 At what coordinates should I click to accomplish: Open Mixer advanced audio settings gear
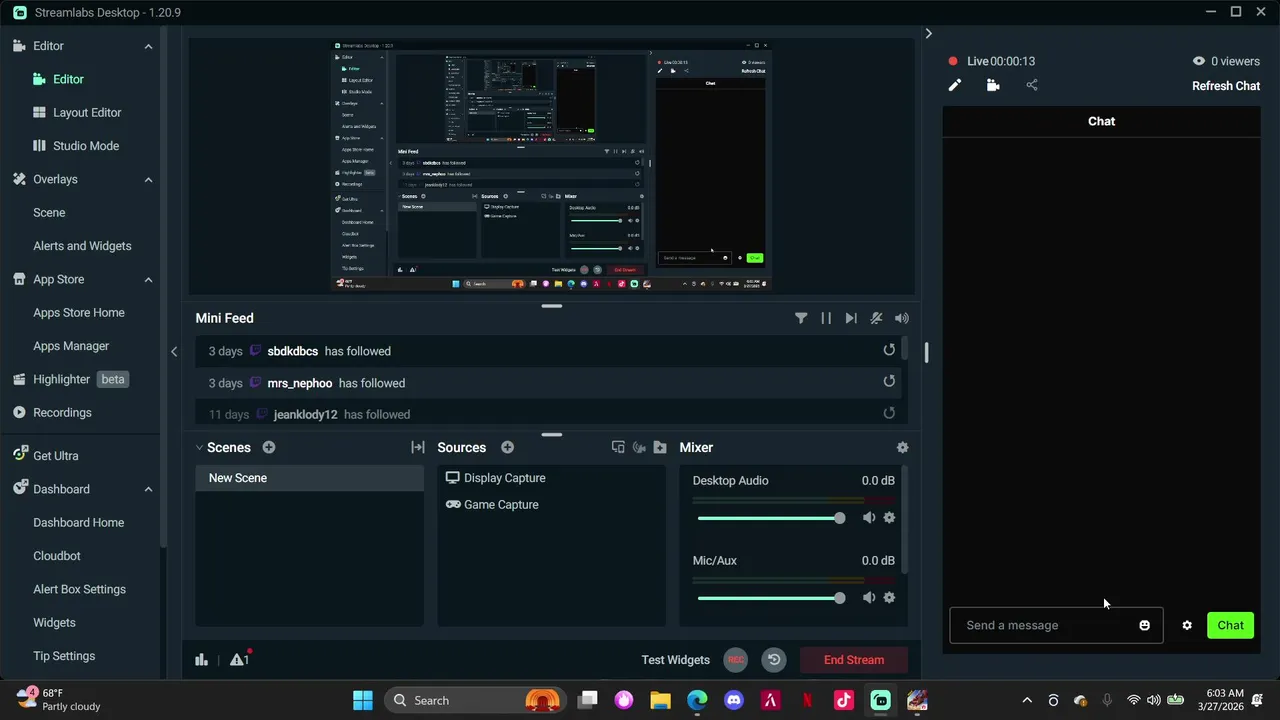click(903, 448)
